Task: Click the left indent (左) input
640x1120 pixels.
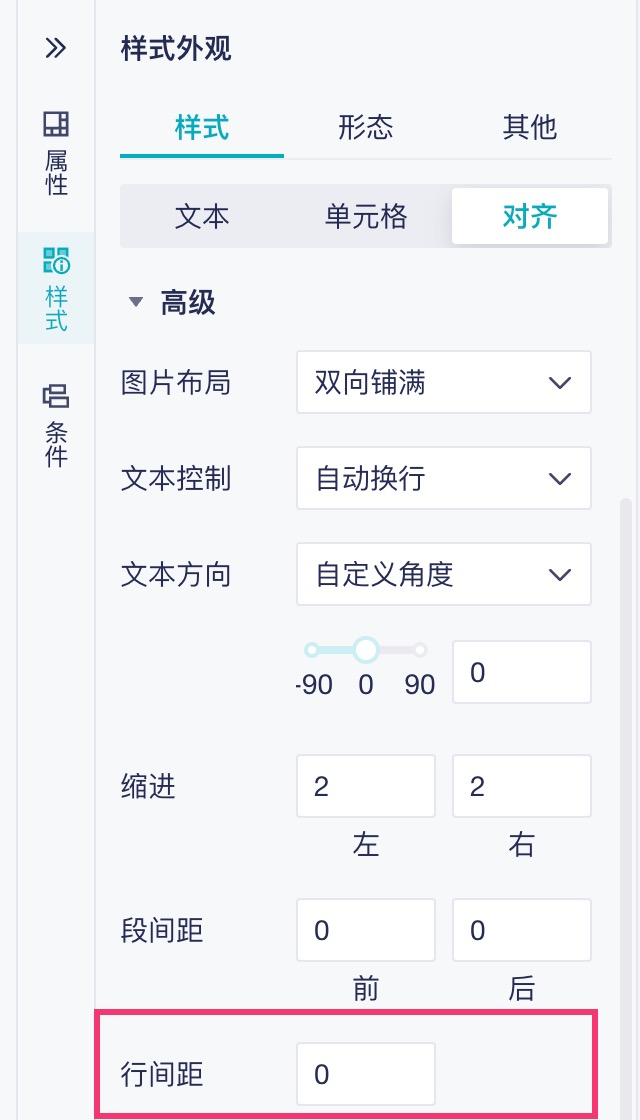Action: (365, 786)
